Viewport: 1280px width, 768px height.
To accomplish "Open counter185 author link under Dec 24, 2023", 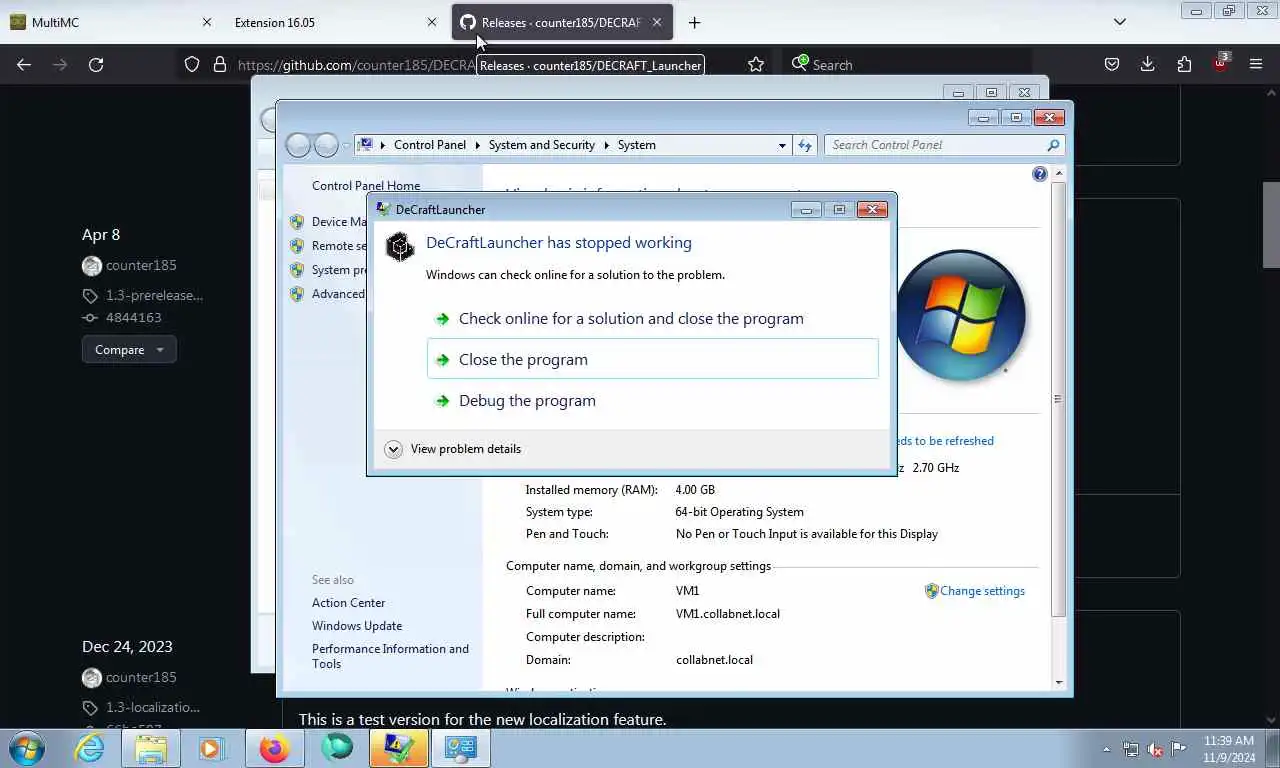I will coord(141,677).
